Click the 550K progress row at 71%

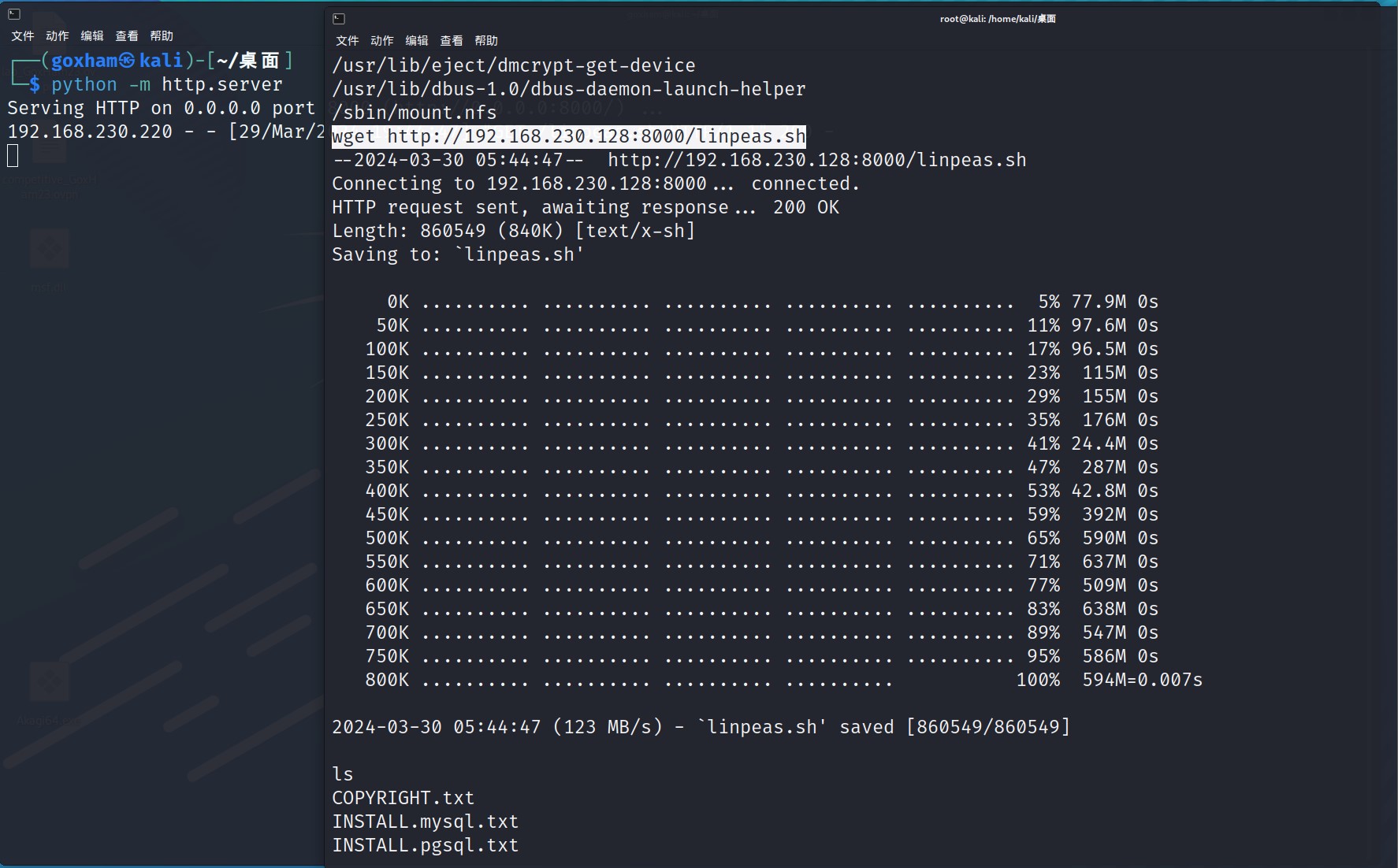coord(761,562)
